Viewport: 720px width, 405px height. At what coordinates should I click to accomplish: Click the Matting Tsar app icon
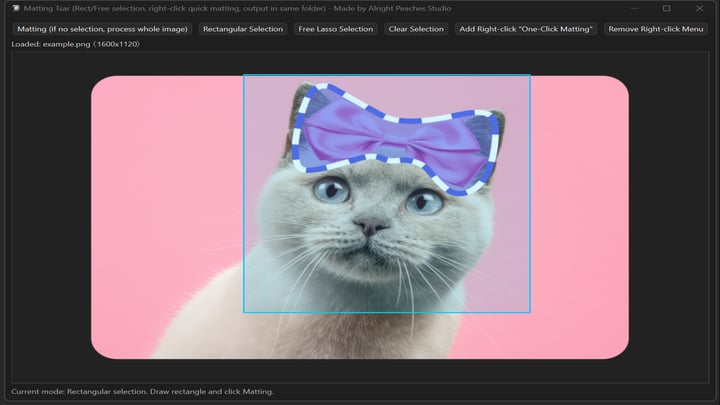pos(16,8)
